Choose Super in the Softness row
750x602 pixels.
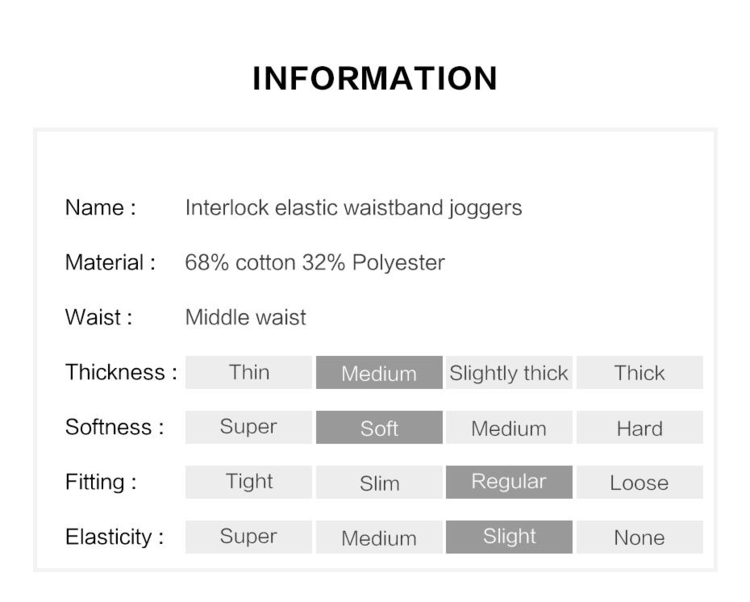pyautogui.click(x=249, y=427)
